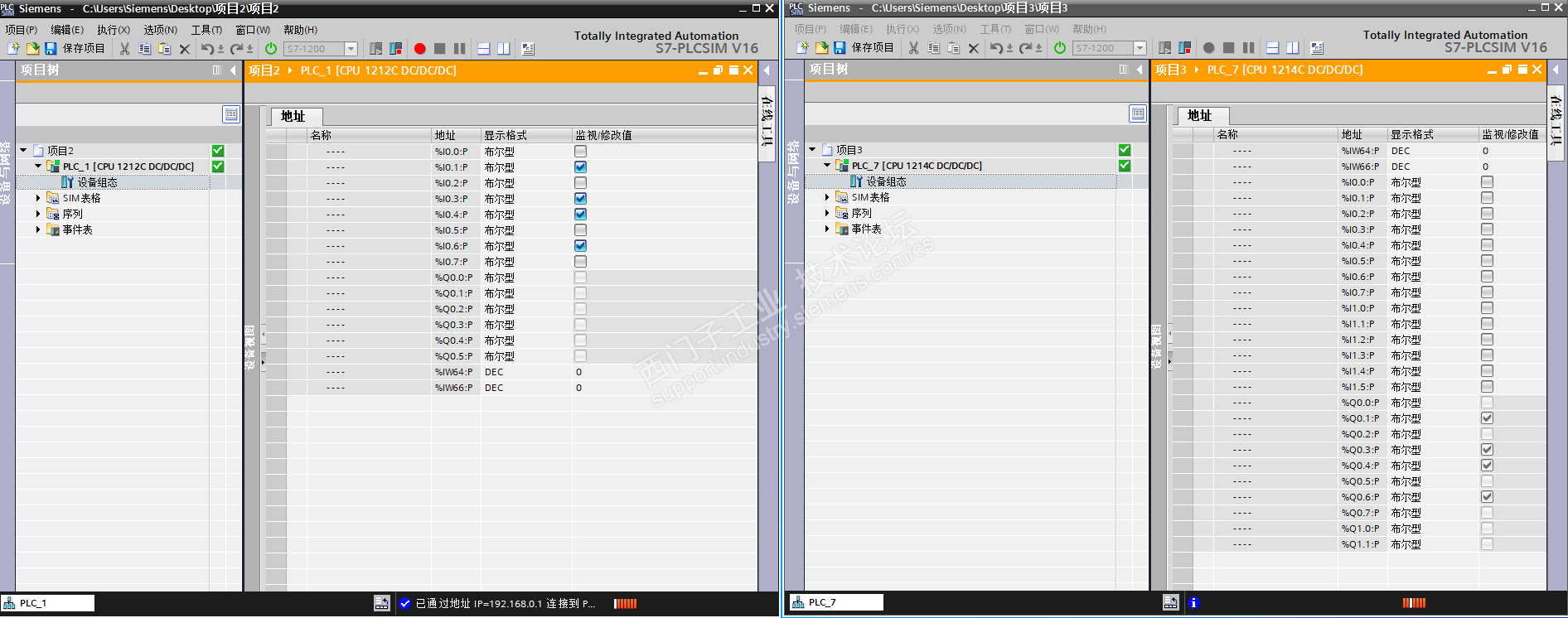The width and height of the screenshot is (1568, 618).
Task: Collapse 项目树 panel in 项目2 window
Action: pyautogui.click(x=233, y=70)
